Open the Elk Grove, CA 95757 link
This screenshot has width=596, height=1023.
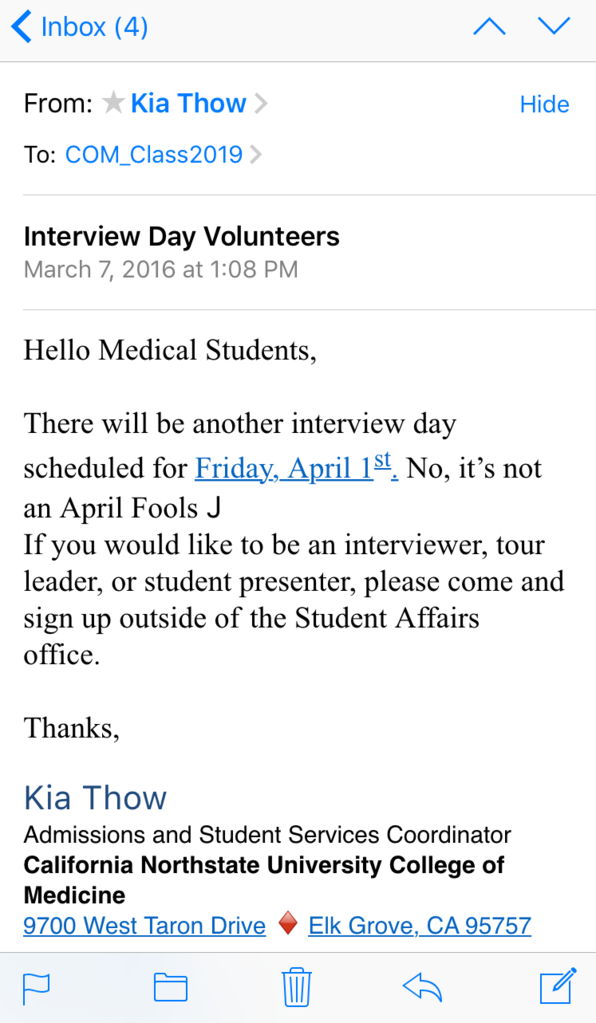(x=420, y=925)
